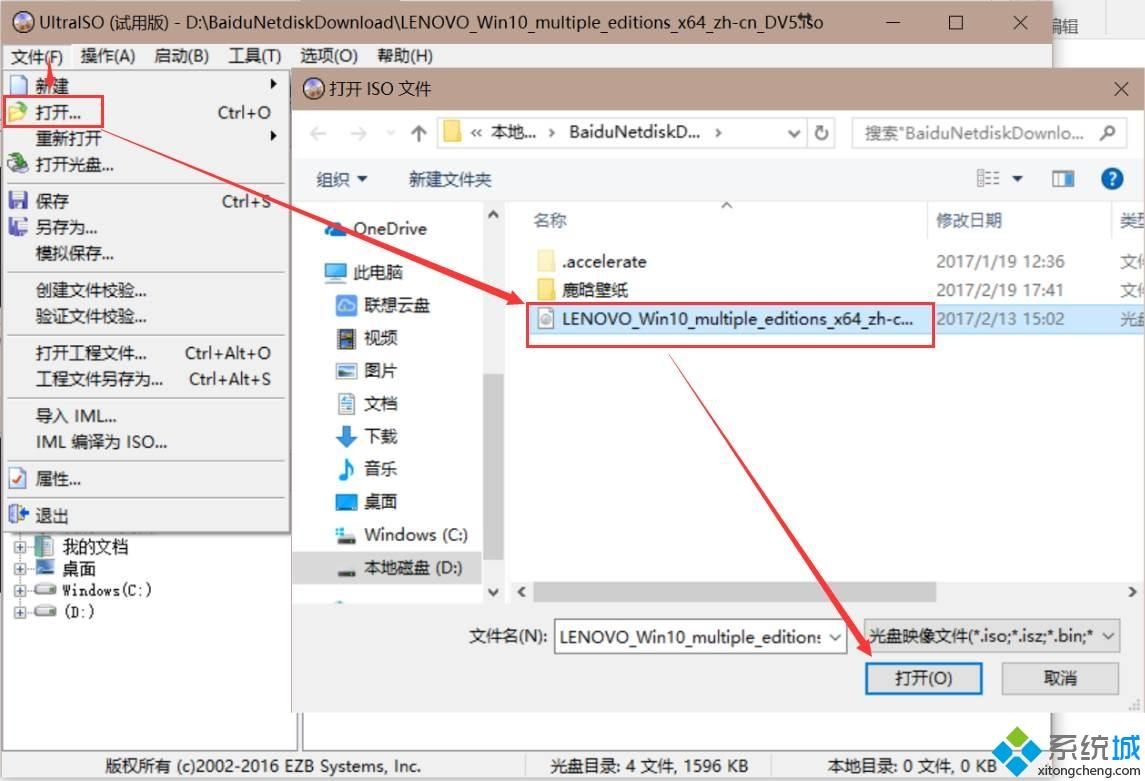The image size is (1145, 781).
Task: Go back in the open dialog
Action: [x=318, y=133]
